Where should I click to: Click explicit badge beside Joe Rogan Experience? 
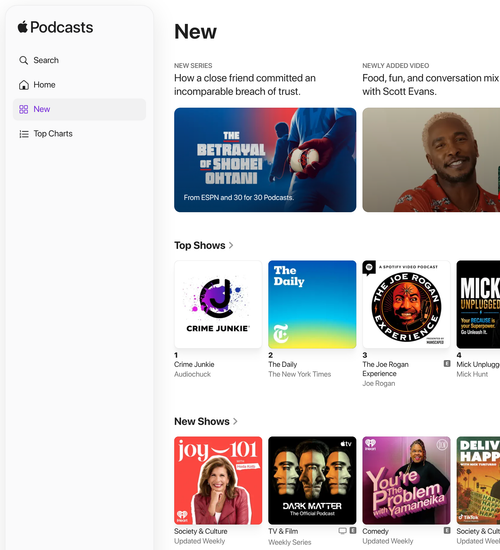[x=447, y=364]
